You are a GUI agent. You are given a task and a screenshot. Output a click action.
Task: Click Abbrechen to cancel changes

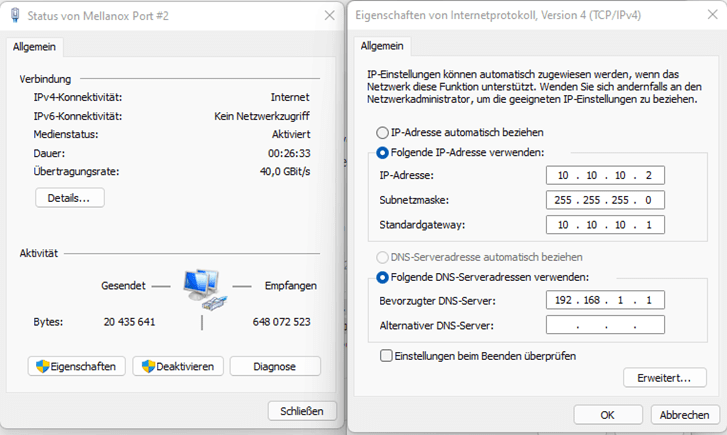click(x=685, y=415)
